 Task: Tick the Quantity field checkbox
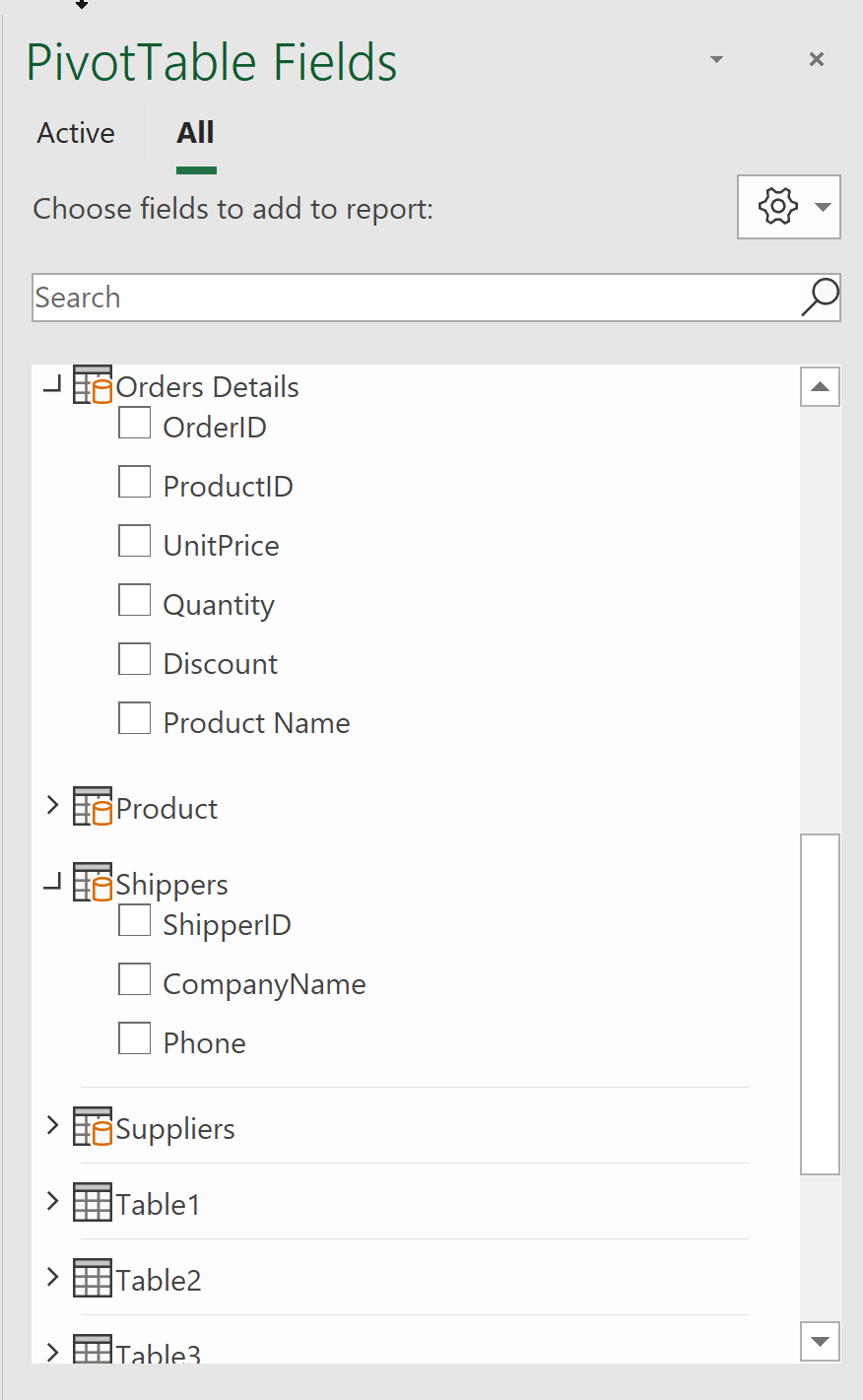135,601
